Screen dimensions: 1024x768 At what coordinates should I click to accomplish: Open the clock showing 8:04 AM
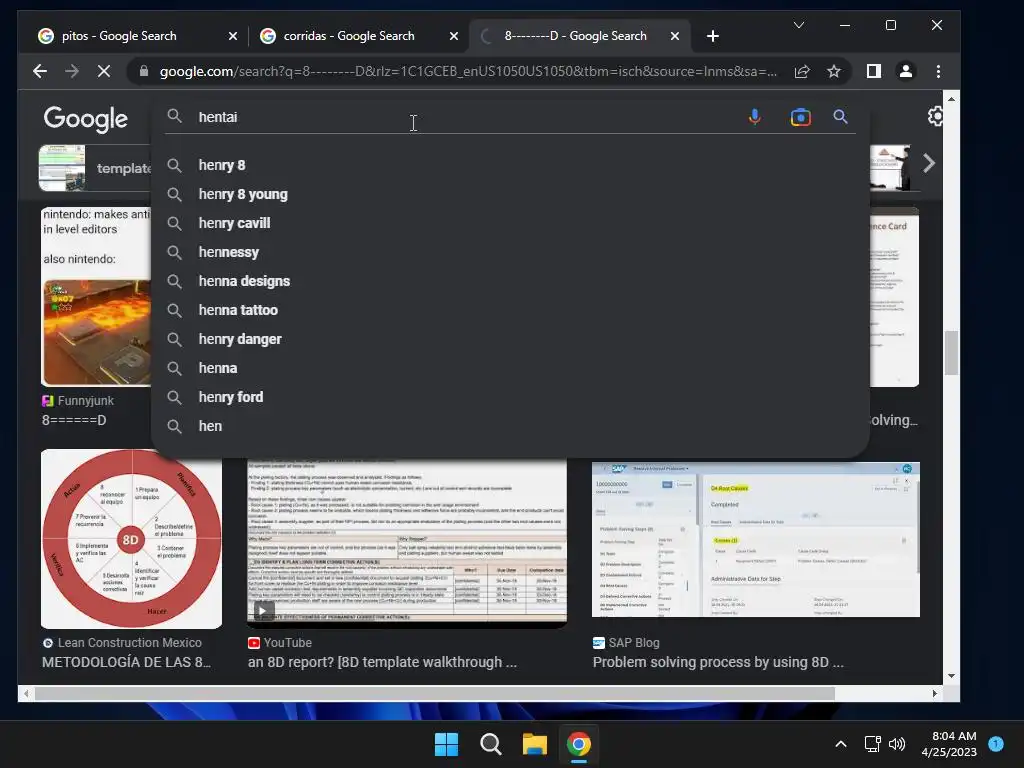(x=949, y=744)
